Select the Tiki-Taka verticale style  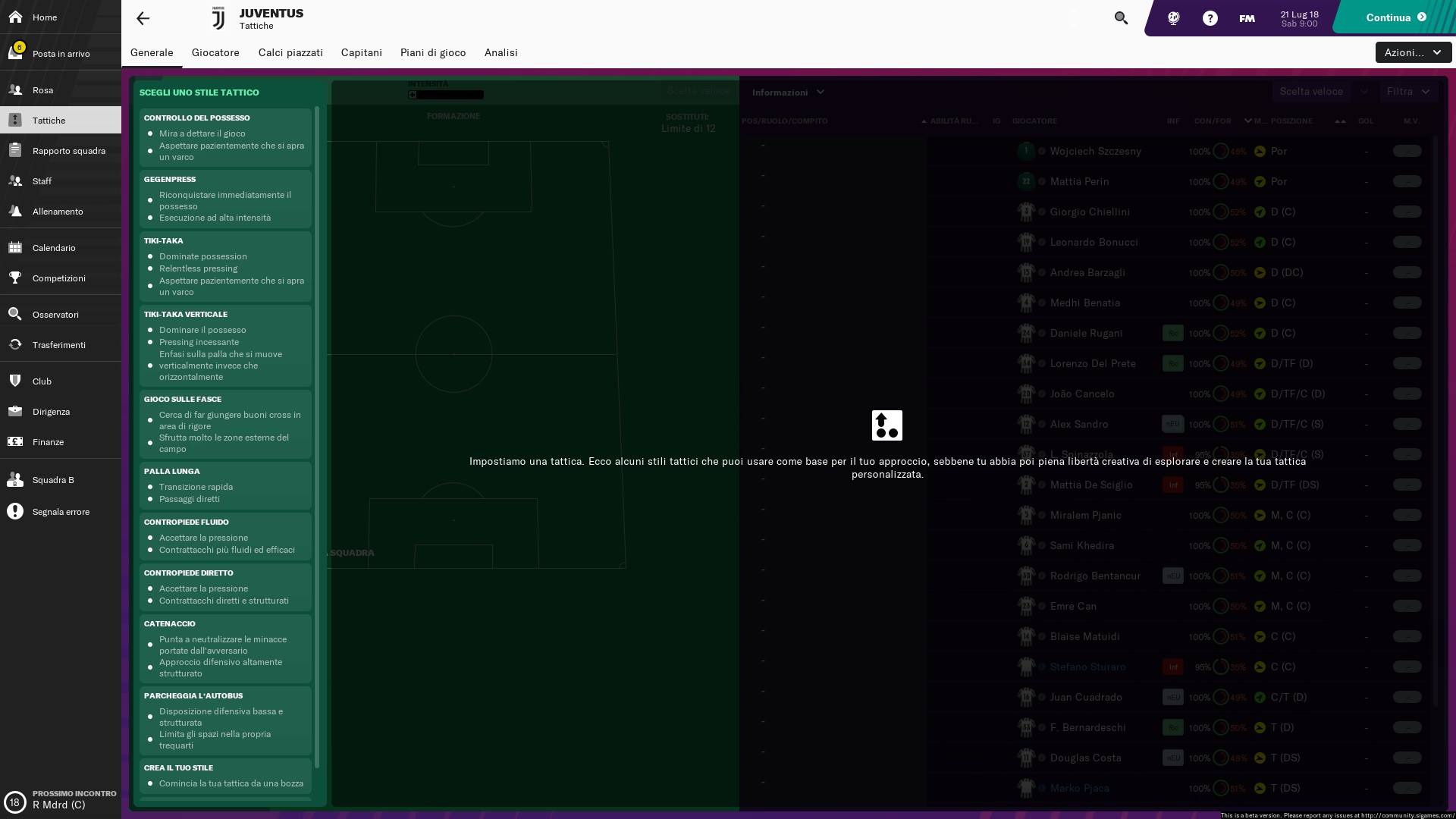tap(225, 345)
